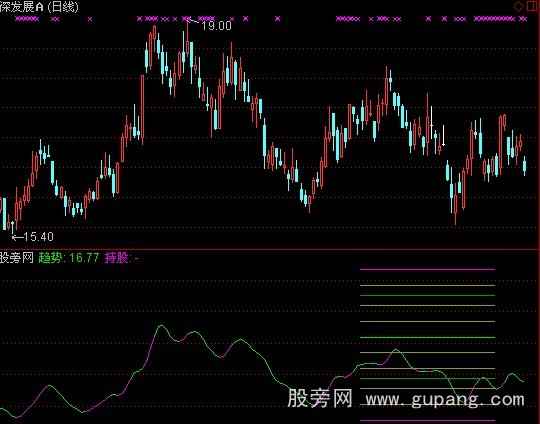Click the diamond icon at chart top-right
Viewport: 540px width, 424px height.
(518, 7)
